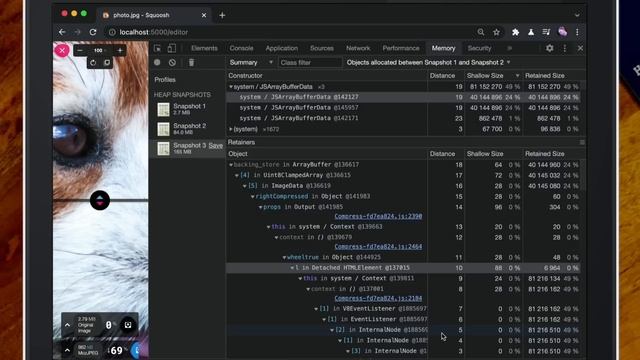
Task: Bookmark this page with star icon
Action: (x=496, y=32)
